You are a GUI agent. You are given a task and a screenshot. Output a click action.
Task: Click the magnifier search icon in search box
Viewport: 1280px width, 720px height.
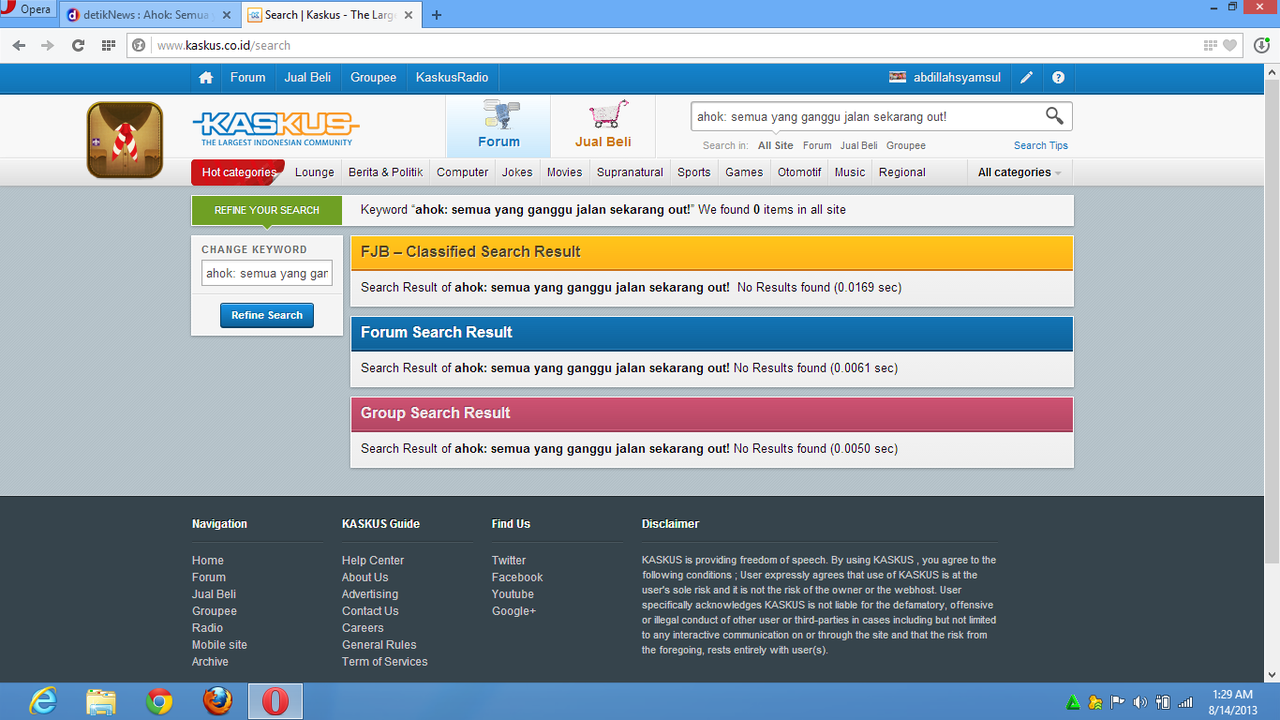[1055, 116]
